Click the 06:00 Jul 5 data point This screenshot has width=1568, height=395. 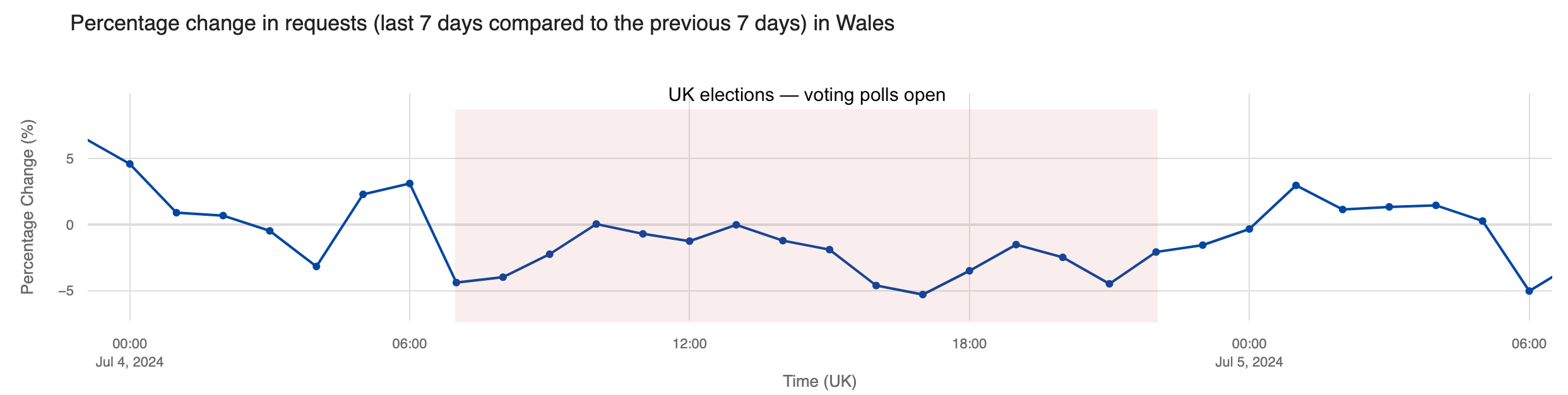[x=1529, y=291]
